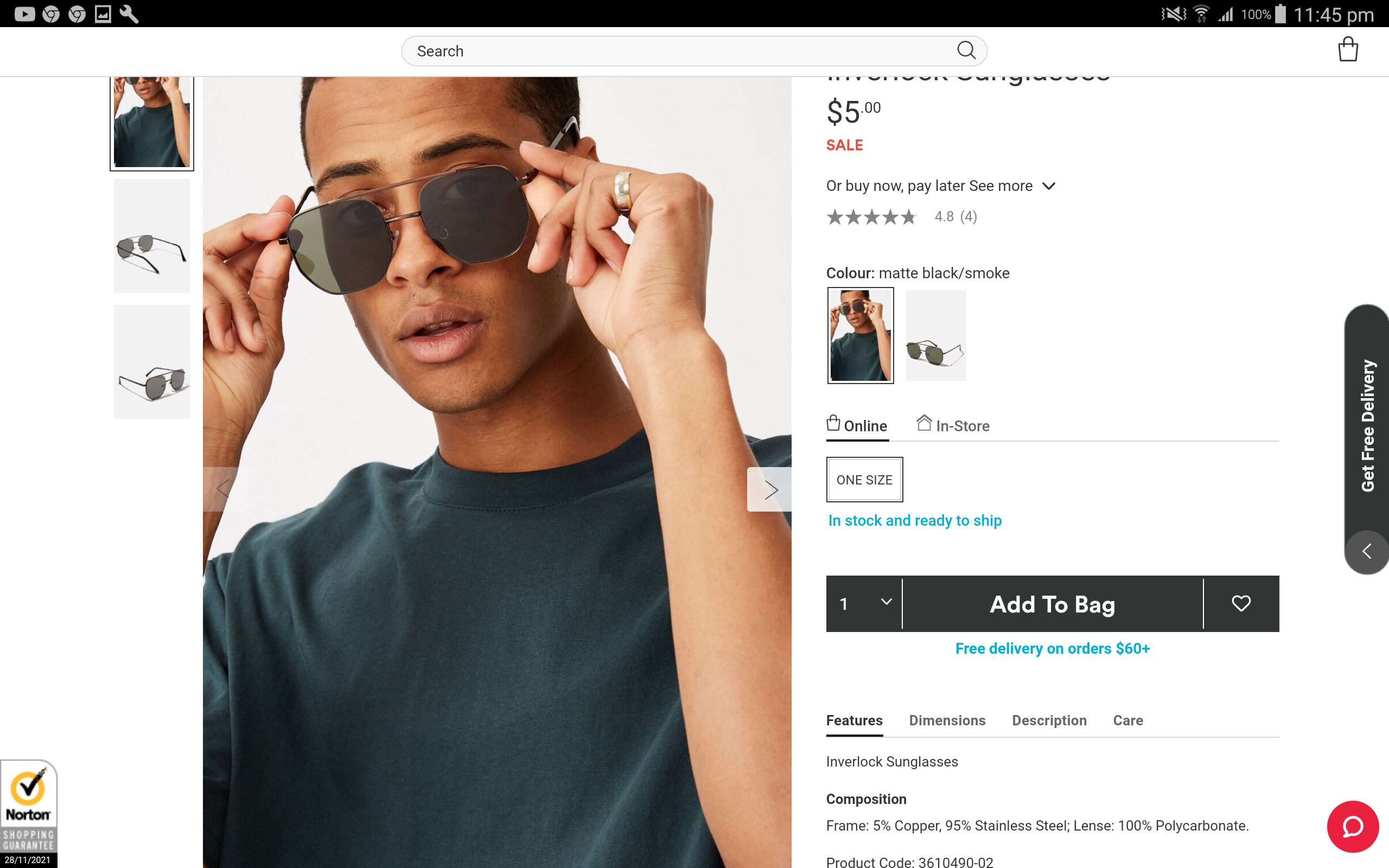Click the five-star rating
The image size is (1389, 868).
(871, 217)
